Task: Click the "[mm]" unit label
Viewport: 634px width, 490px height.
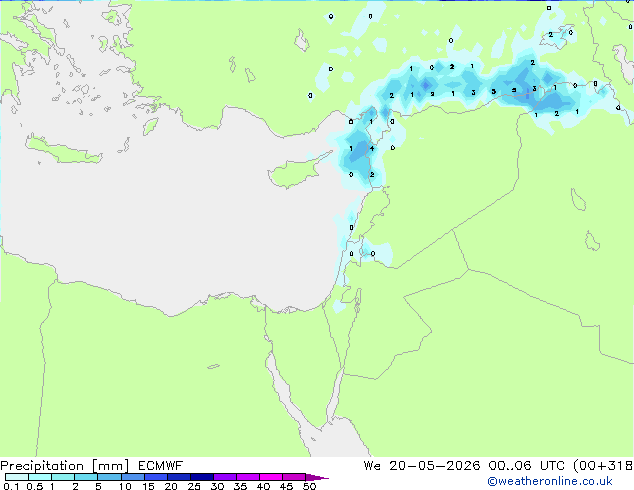Action: tap(110, 466)
